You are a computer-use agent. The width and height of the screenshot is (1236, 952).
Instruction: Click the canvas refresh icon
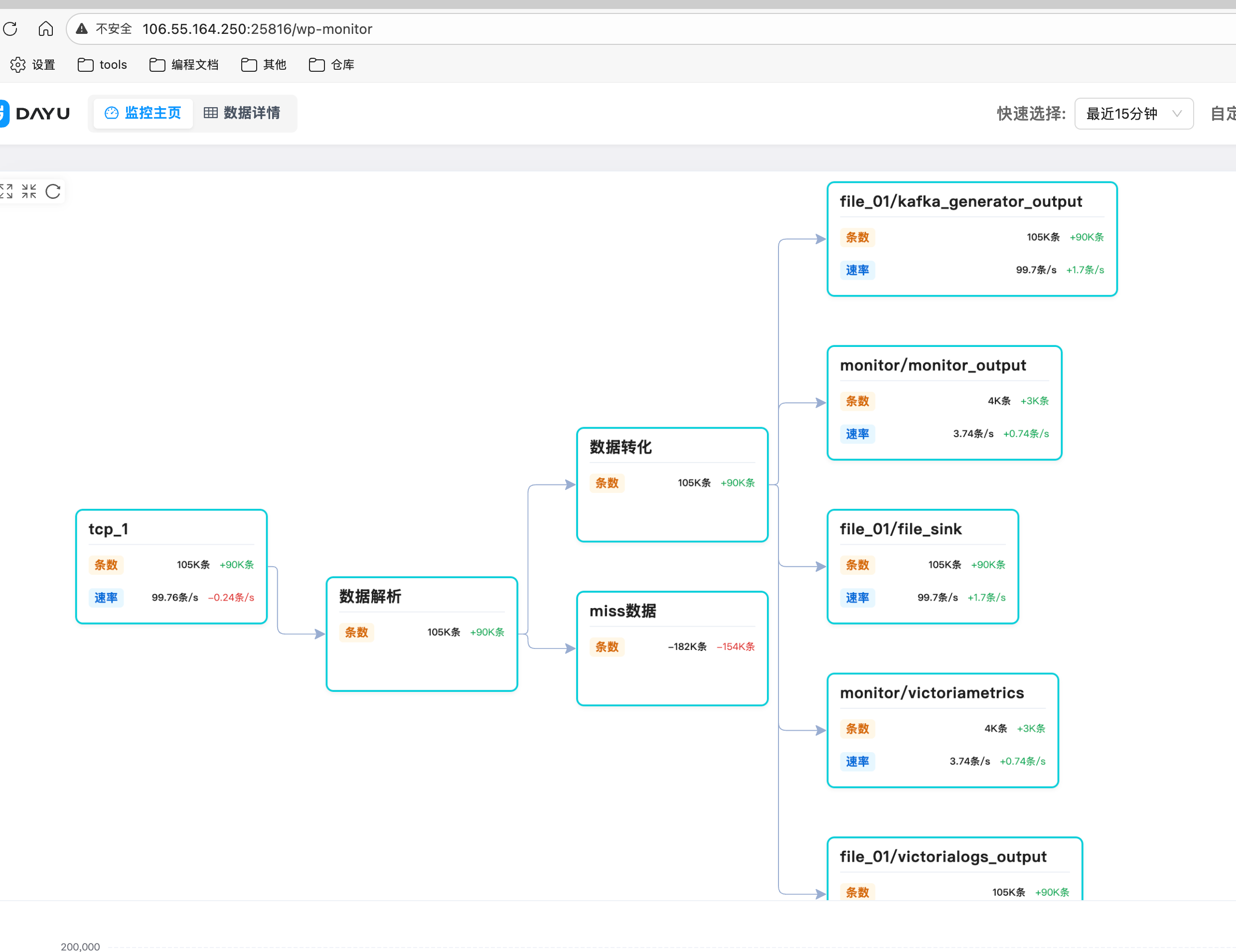[x=53, y=191]
